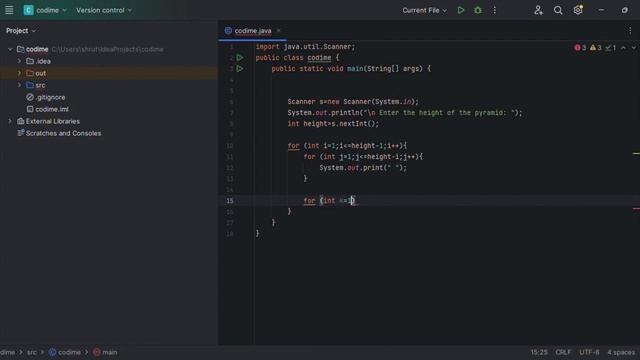This screenshot has width=640, height=360.
Task: Run the current file
Action: point(461,10)
